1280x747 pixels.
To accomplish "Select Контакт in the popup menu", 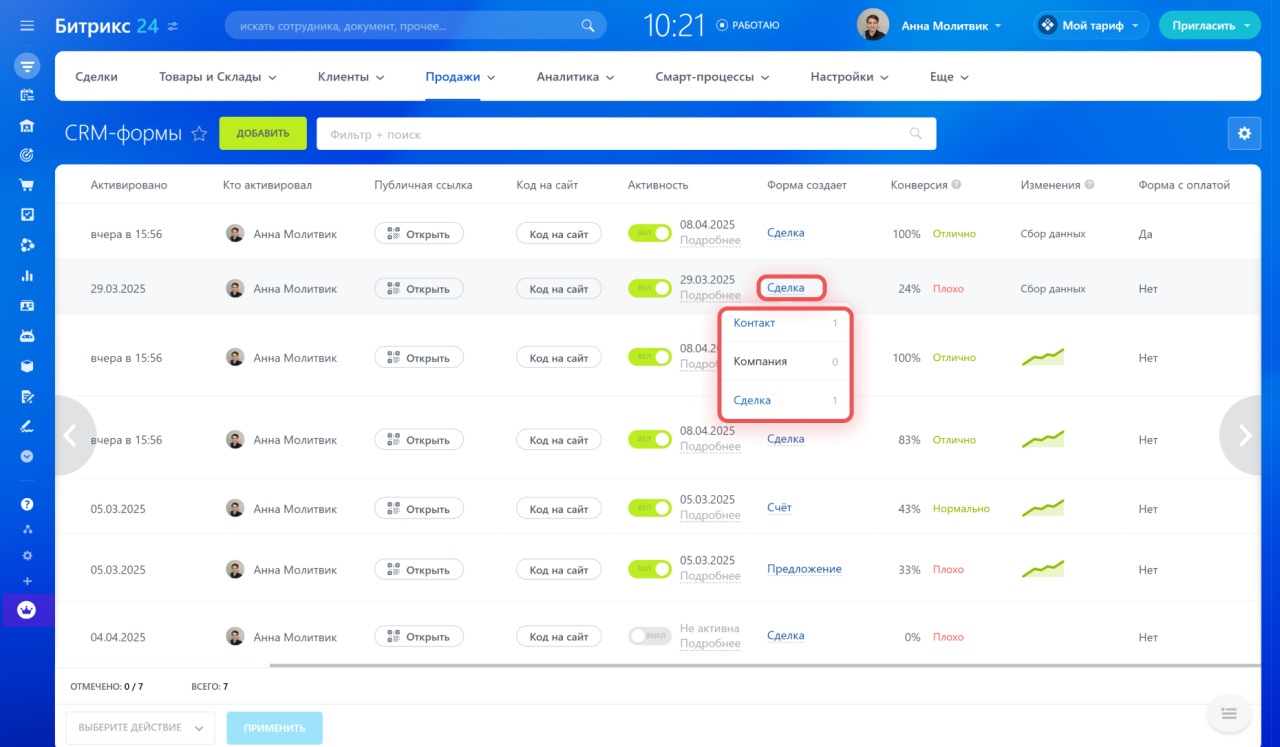I will coord(754,323).
